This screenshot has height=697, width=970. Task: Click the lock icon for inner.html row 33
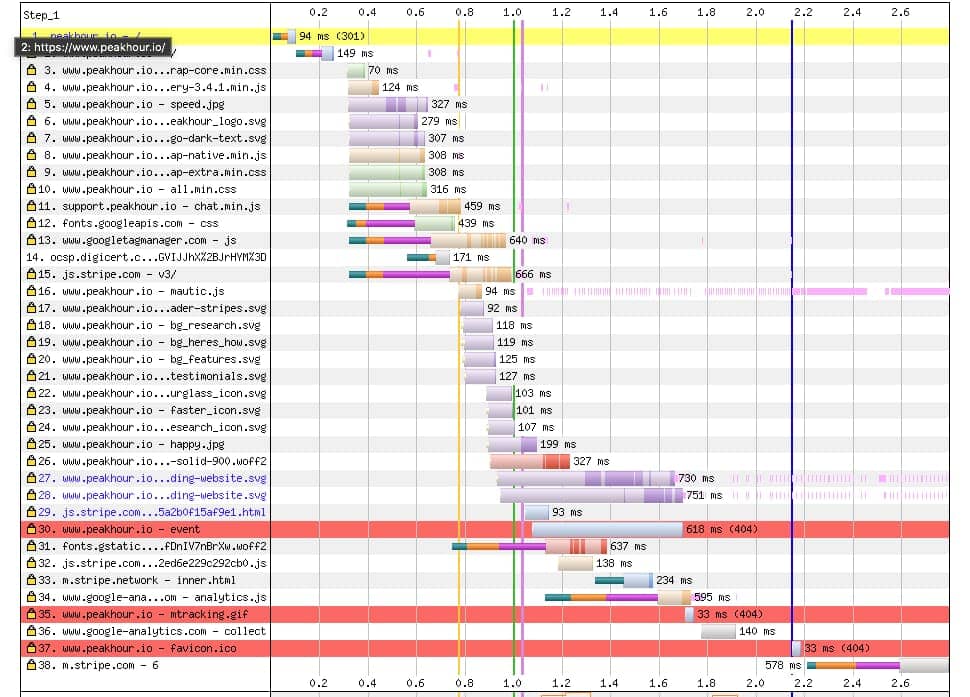coord(32,580)
